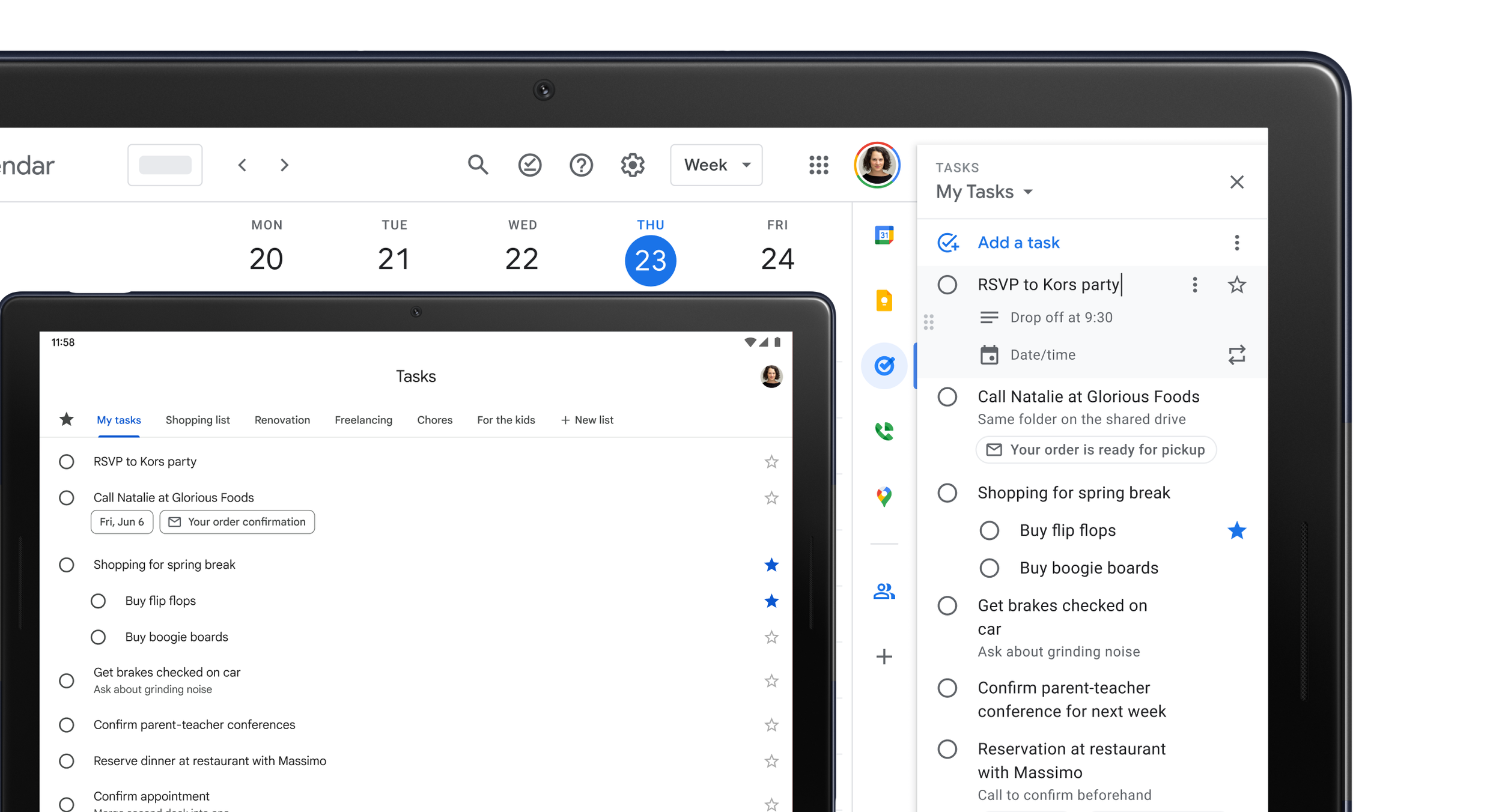The height and width of the screenshot is (812, 1502).
Task: Open the Google apps grid launcher
Action: (818, 165)
